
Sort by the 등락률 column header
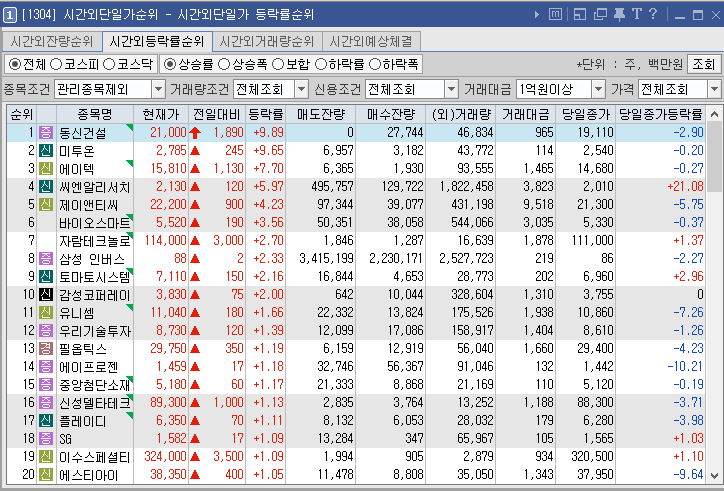click(265, 114)
